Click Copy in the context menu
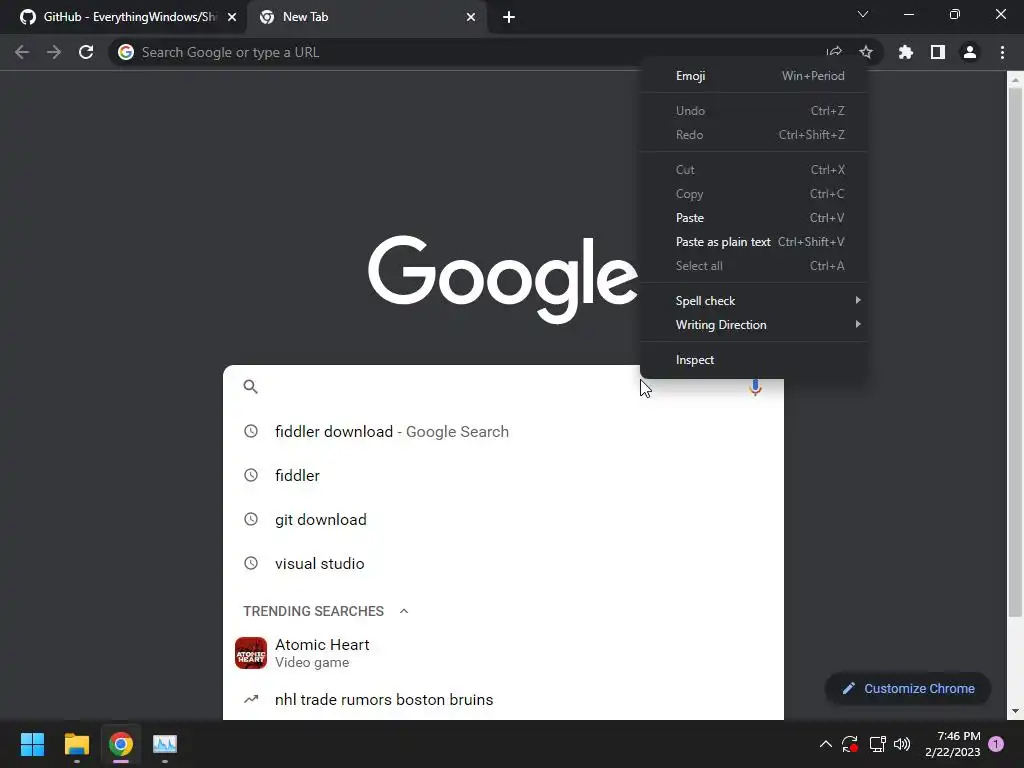 (754, 193)
